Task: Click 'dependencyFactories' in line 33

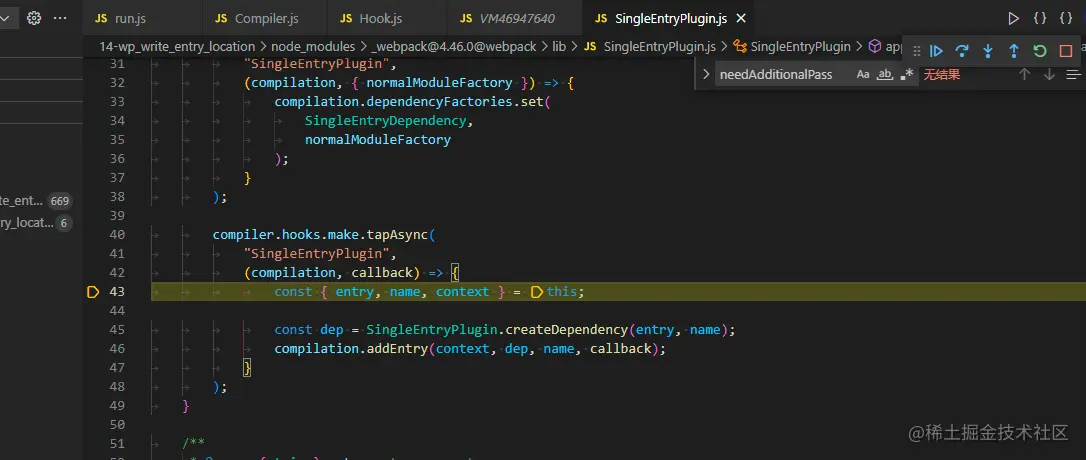Action: click(x=440, y=102)
